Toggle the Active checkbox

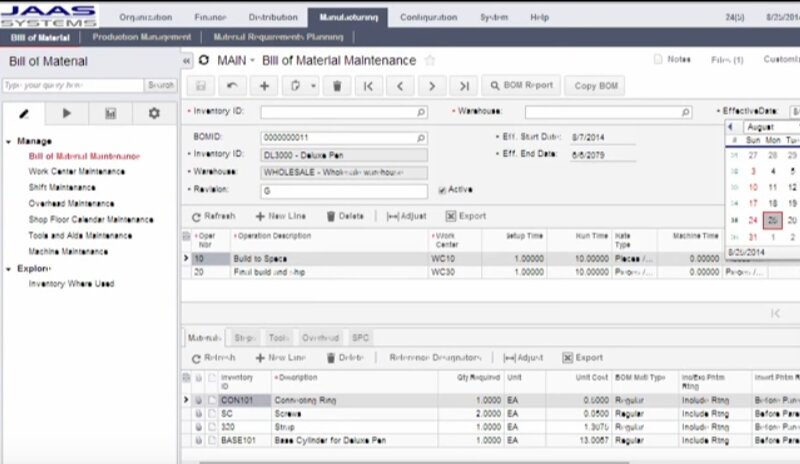pyautogui.click(x=442, y=189)
